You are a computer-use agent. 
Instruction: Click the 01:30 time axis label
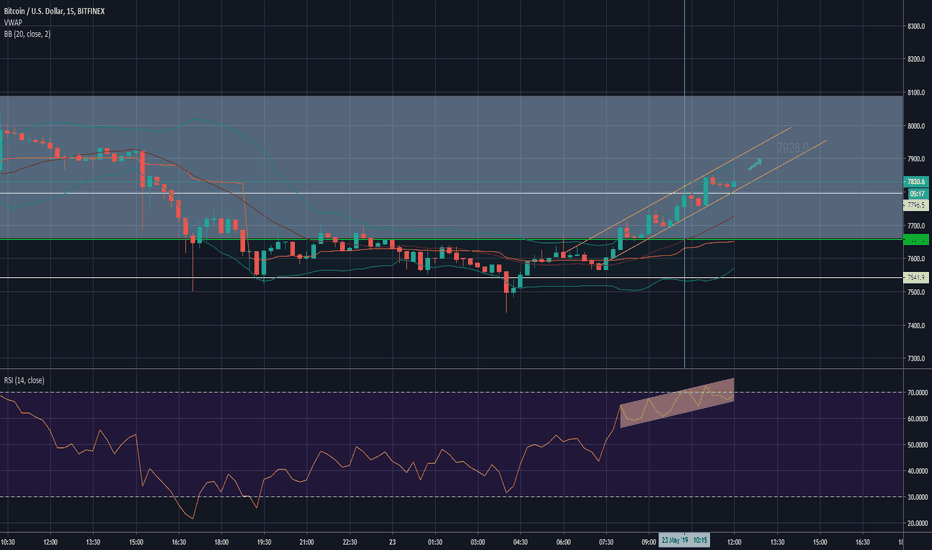(435, 542)
